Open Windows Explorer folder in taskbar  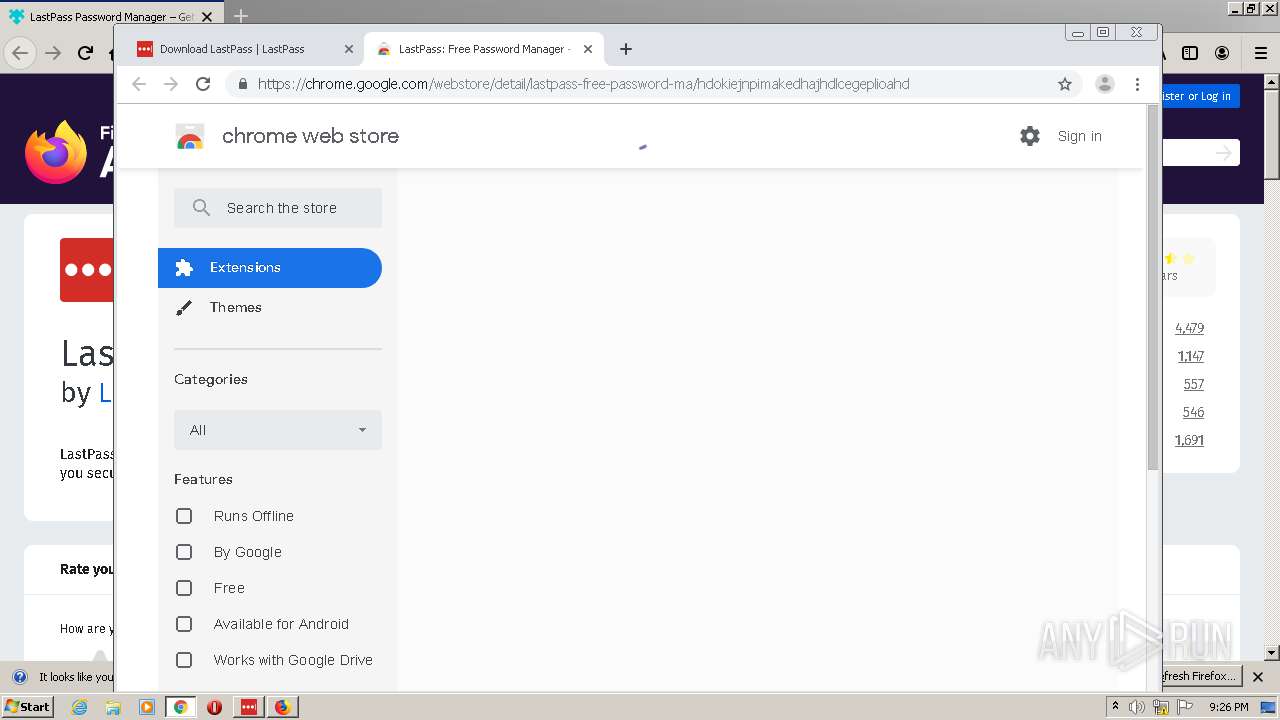click(113, 707)
